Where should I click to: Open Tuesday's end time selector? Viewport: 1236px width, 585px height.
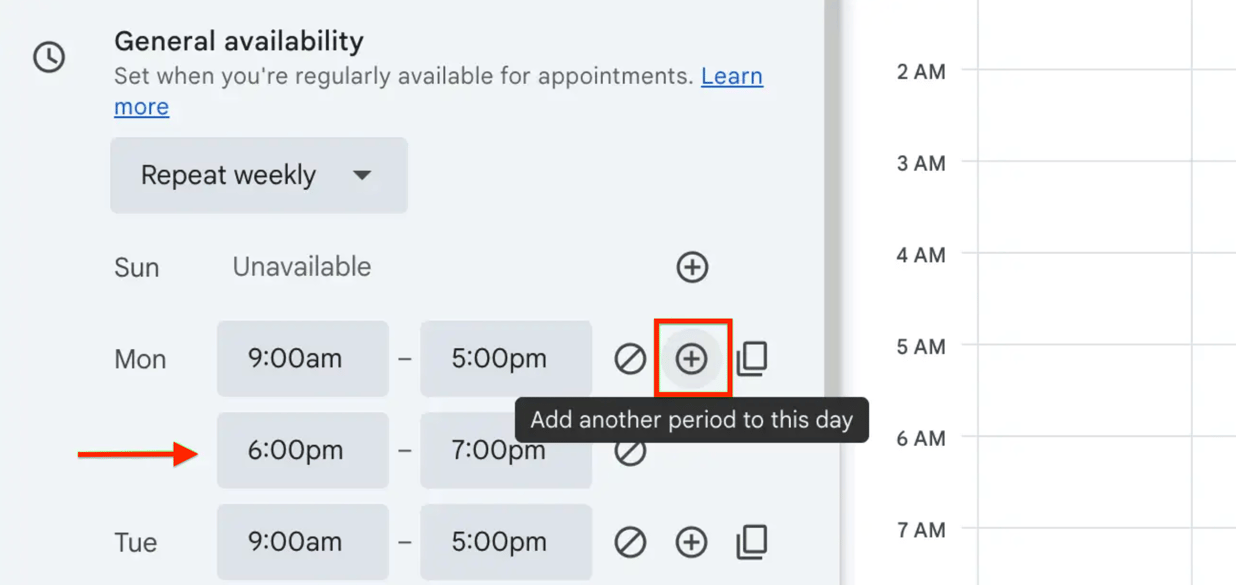pyautogui.click(x=506, y=542)
